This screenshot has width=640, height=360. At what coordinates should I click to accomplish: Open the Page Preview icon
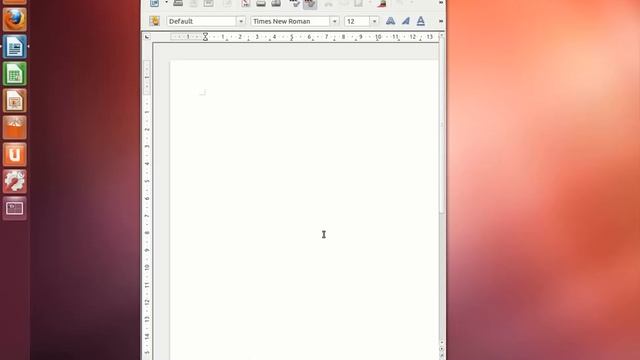point(276,3)
